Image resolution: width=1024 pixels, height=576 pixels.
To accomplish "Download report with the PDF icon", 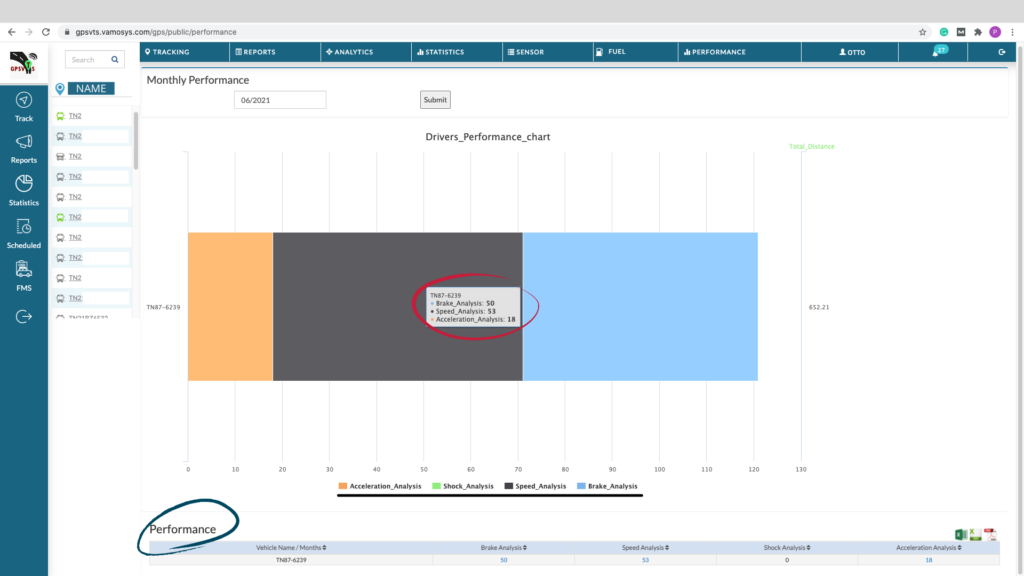I will click(990, 535).
